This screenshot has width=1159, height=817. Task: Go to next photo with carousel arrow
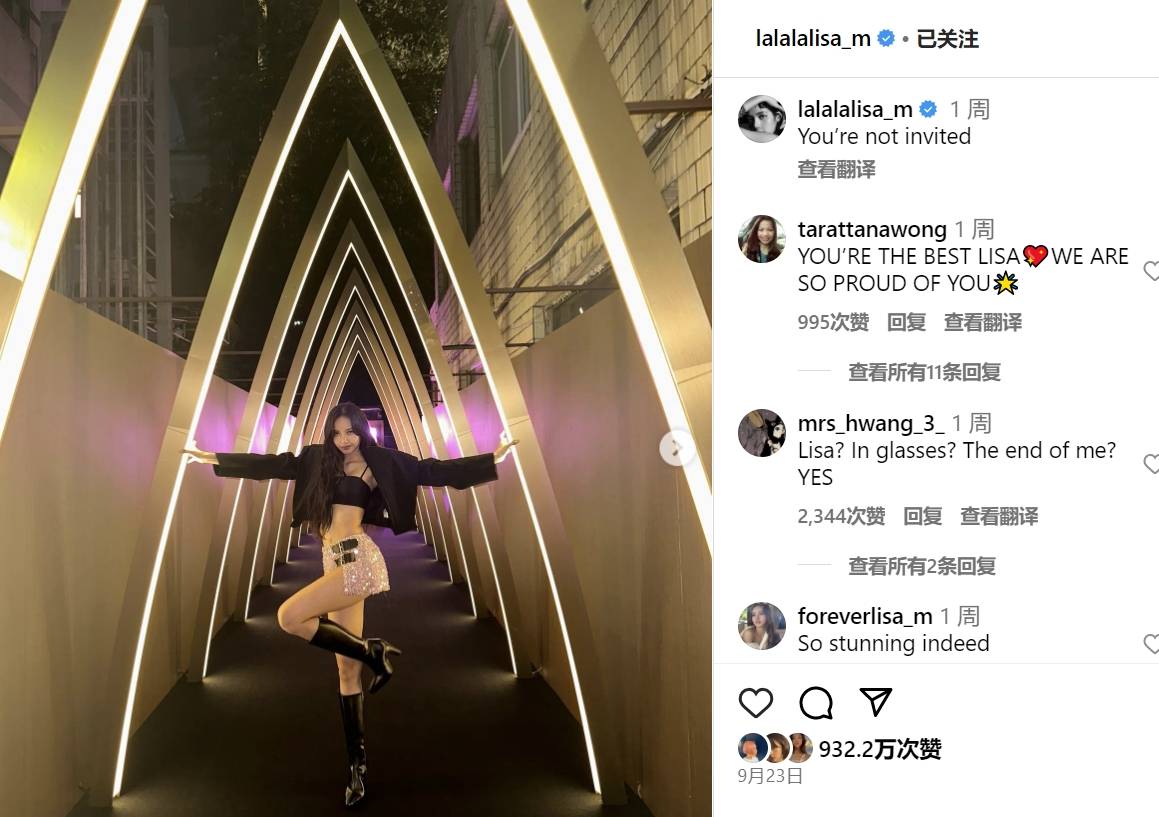677,447
